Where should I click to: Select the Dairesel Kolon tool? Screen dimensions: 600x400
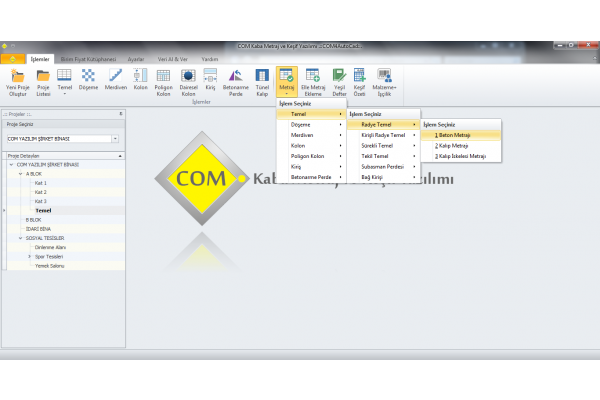[x=188, y=82]
